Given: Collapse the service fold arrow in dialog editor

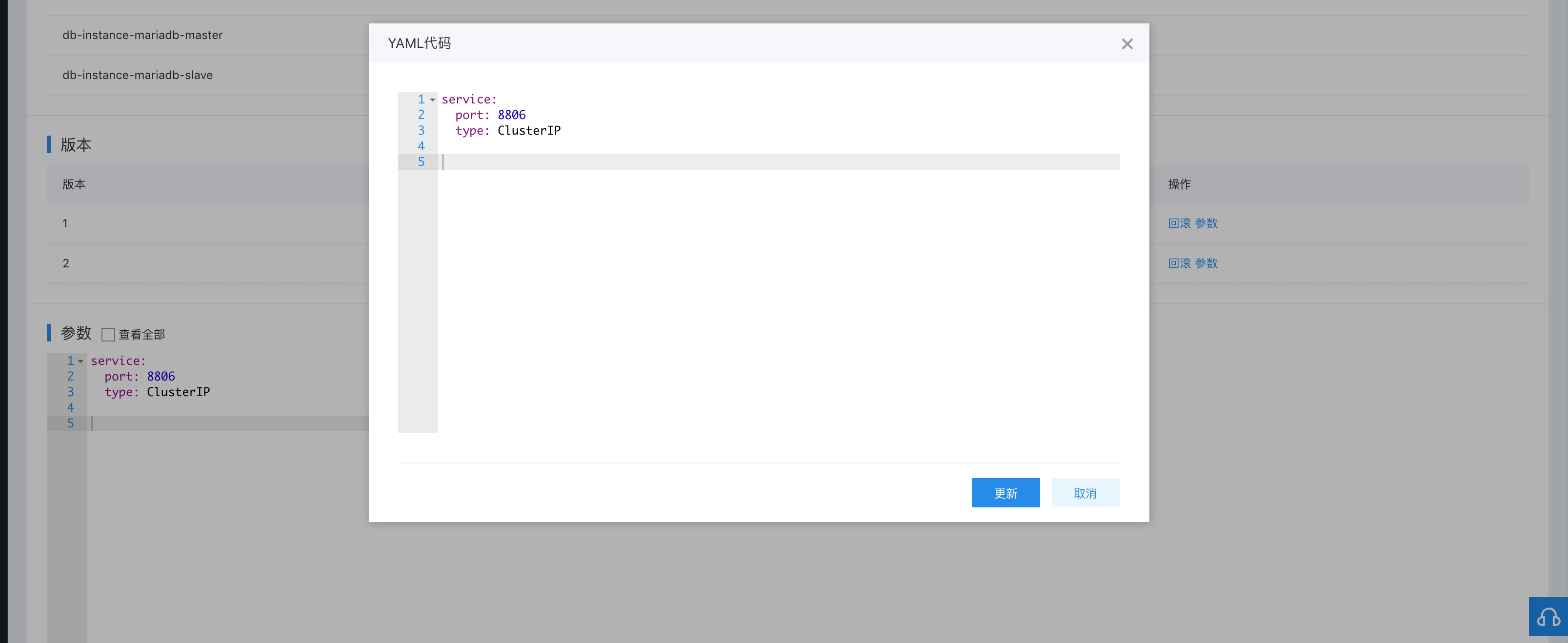Looking at the screenshot, I should click(433, 100).
